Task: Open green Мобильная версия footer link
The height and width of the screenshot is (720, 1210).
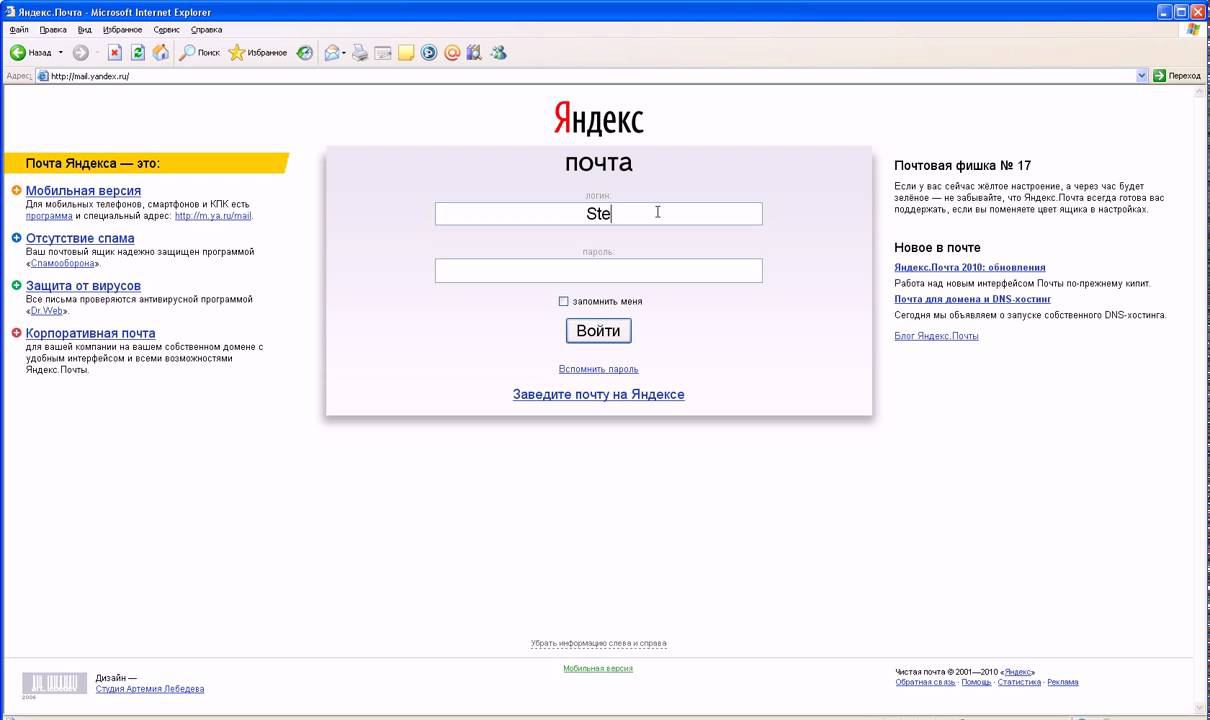Action: 598,669
